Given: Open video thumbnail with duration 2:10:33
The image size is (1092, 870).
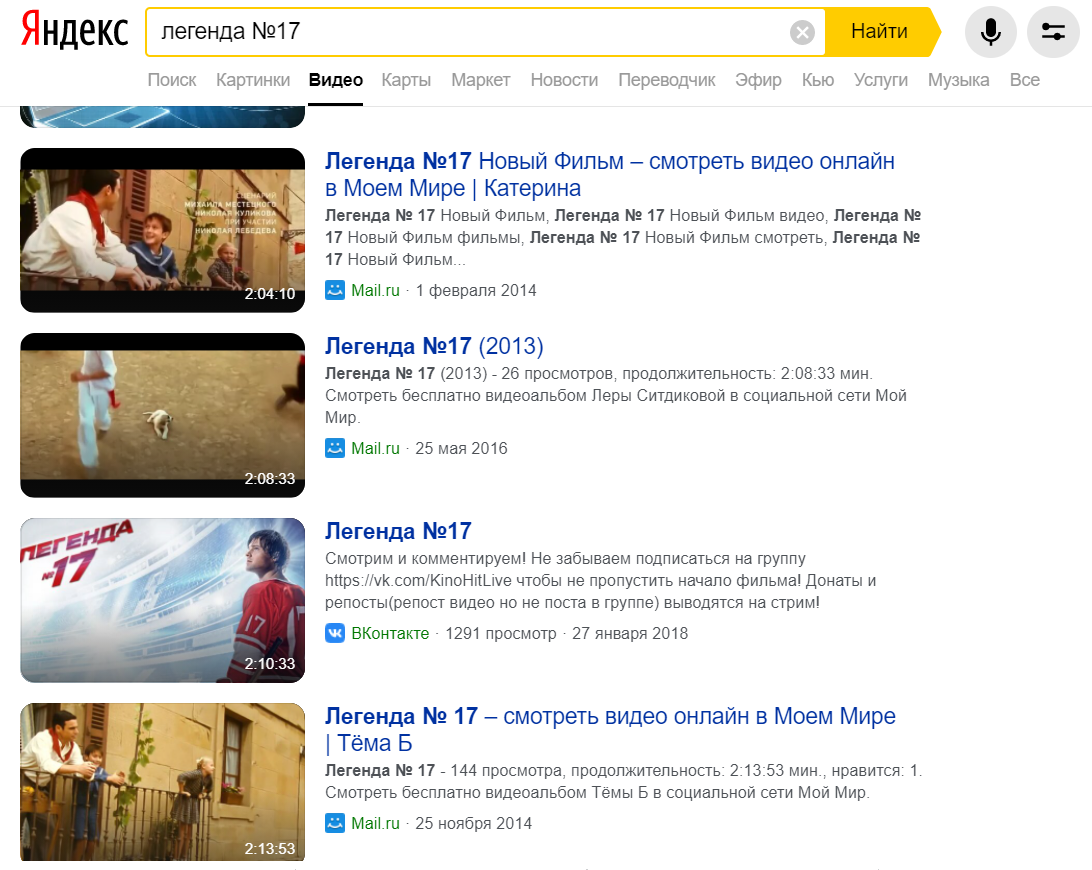Looking at the screenshot, I should (x=162, y=600).
